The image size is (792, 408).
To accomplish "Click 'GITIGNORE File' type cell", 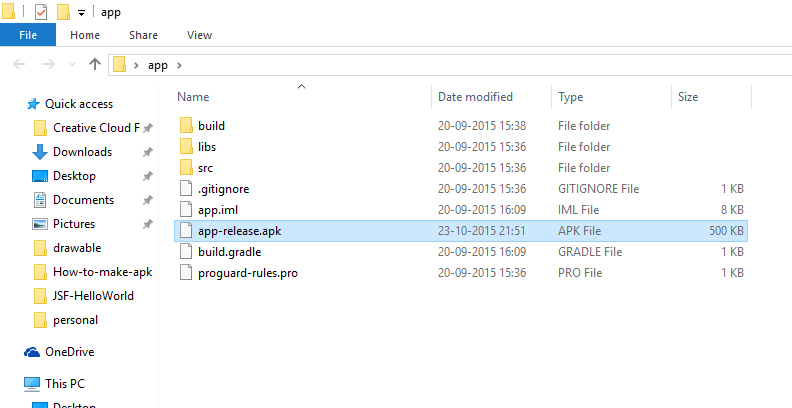I will [x=599, y=188].
